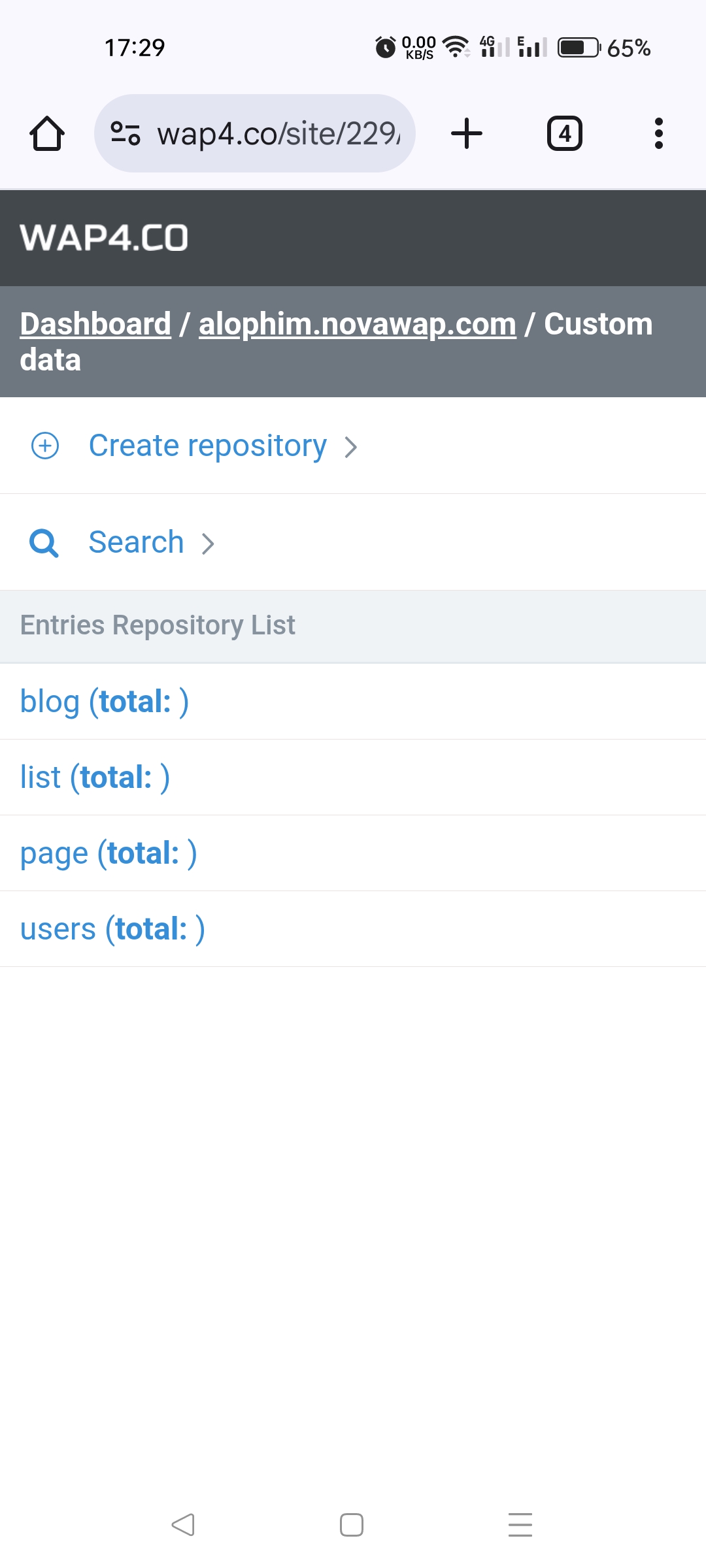The width and height of the screenshot is (706, 1568).
Task: Tap the WAP4.CO logo
Action: (104, 238)
